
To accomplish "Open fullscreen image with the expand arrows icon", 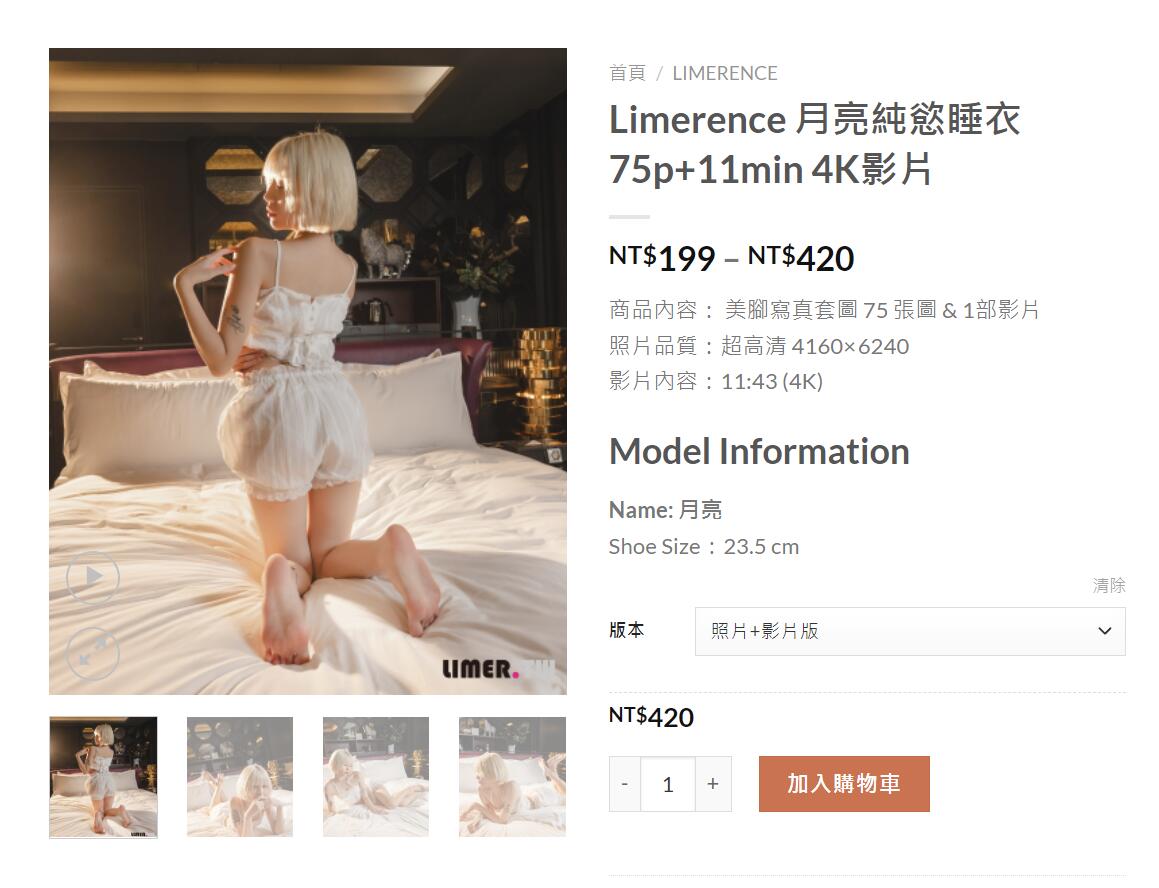I will click(92, 653).
